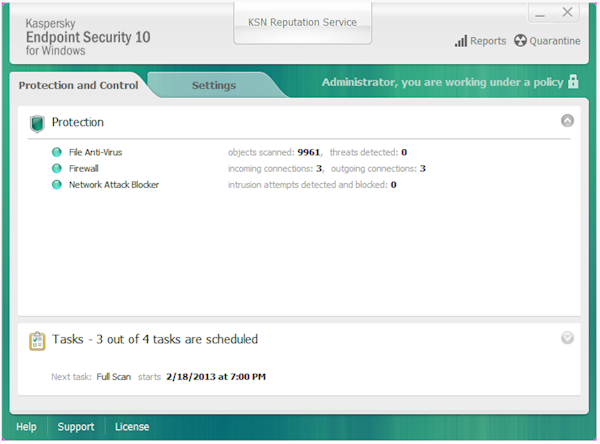
Task: Open the KSN Reputation Service panel
Action: pyautogui.click(x=302, y=22)
